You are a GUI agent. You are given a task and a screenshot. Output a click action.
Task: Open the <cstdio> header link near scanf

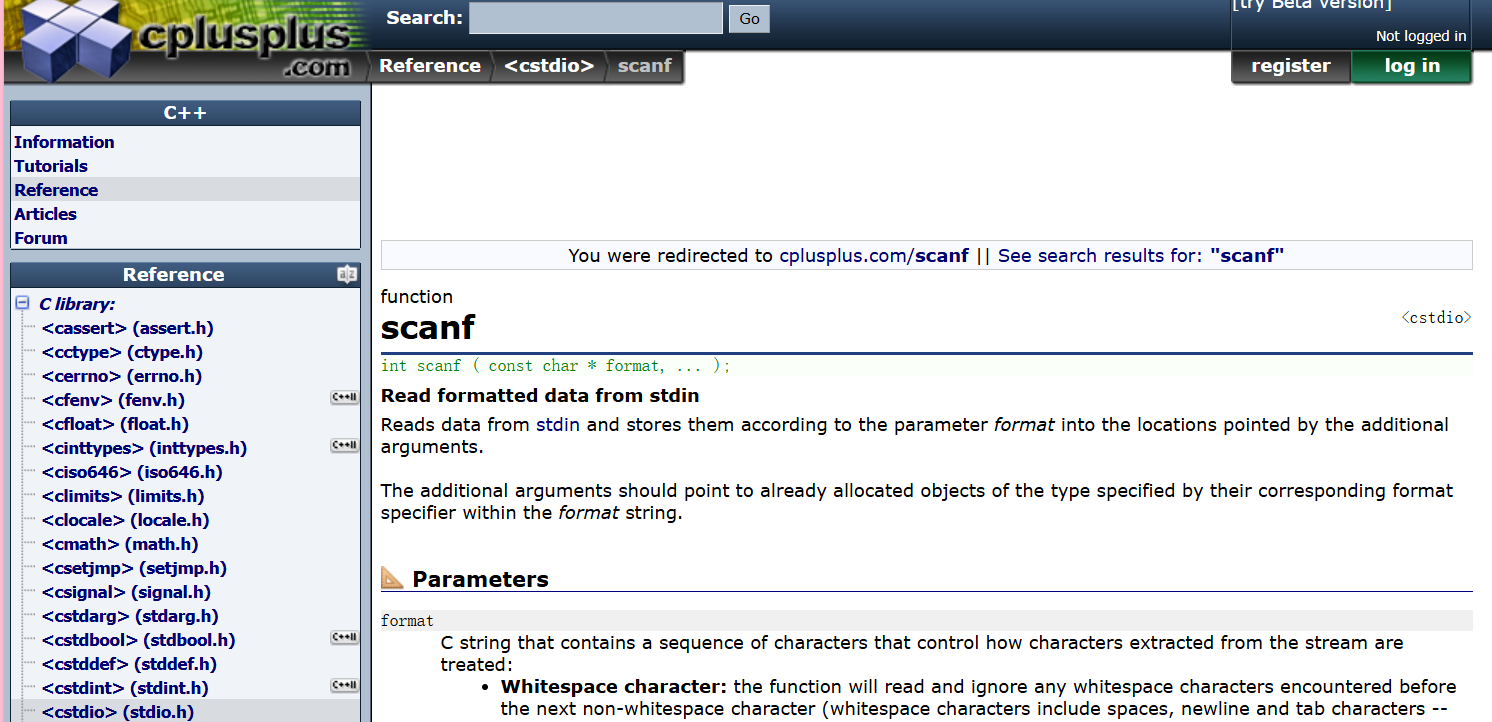tap(1437, 317)
